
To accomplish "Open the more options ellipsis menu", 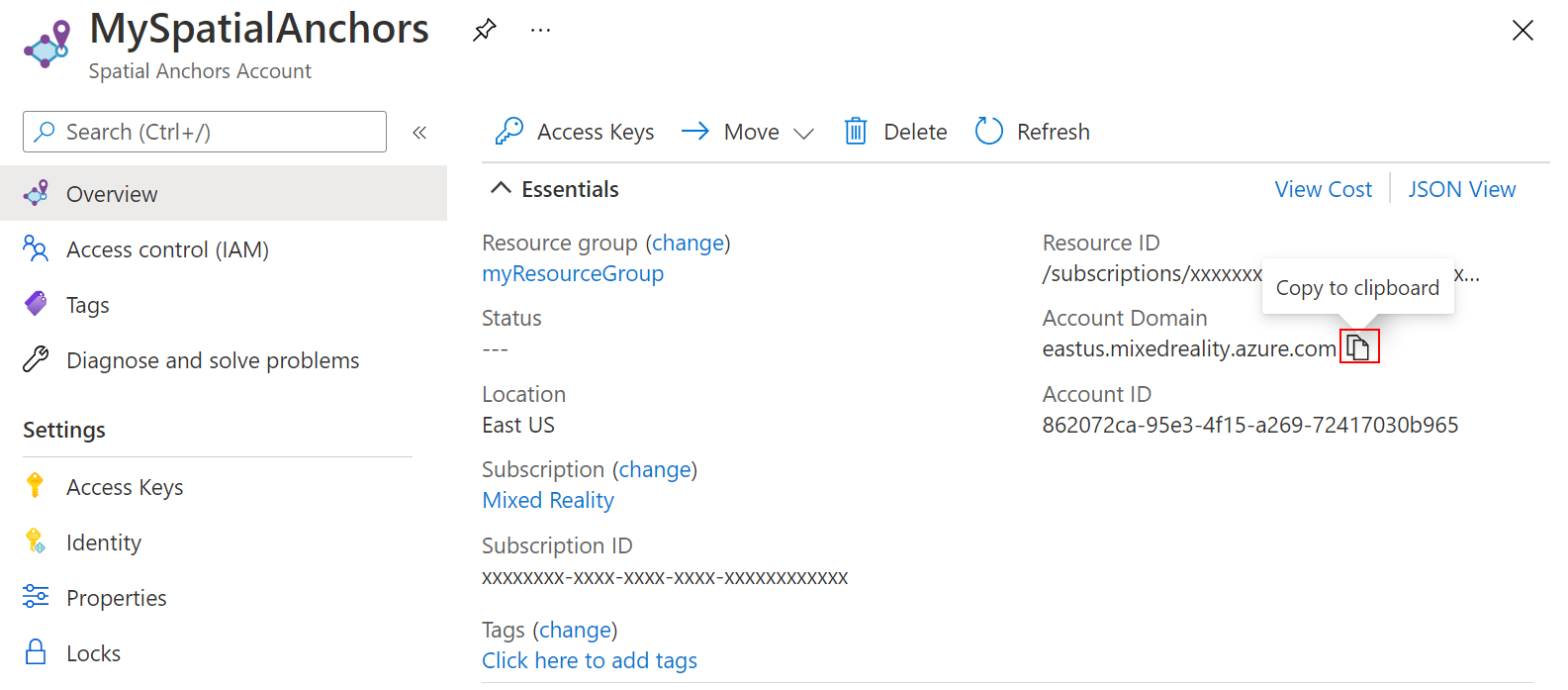I will [540, 30].
